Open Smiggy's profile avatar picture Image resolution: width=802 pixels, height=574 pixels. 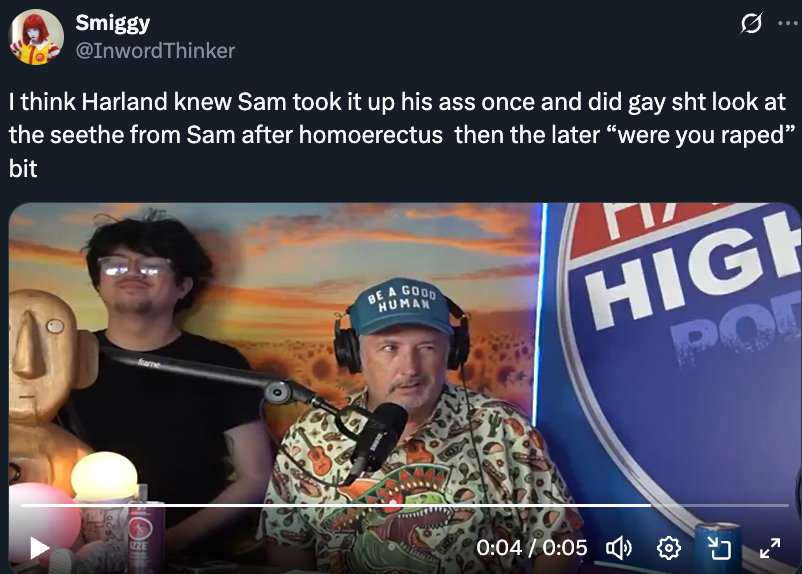(36, 37)
